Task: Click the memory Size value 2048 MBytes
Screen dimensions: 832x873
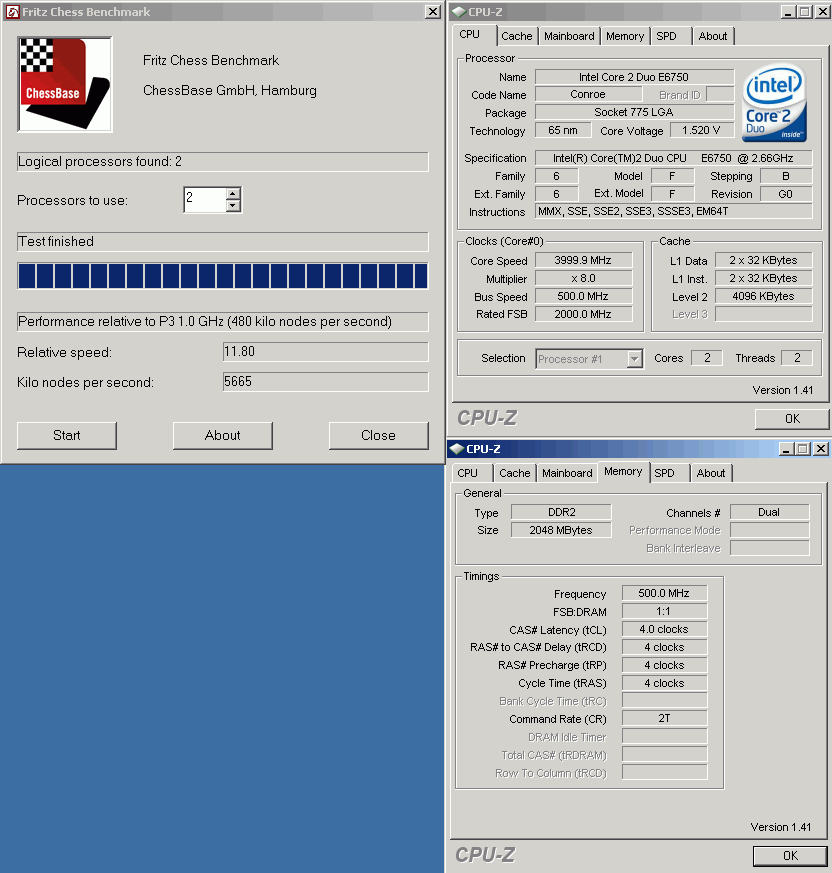Action: click(x=561, y=530)
